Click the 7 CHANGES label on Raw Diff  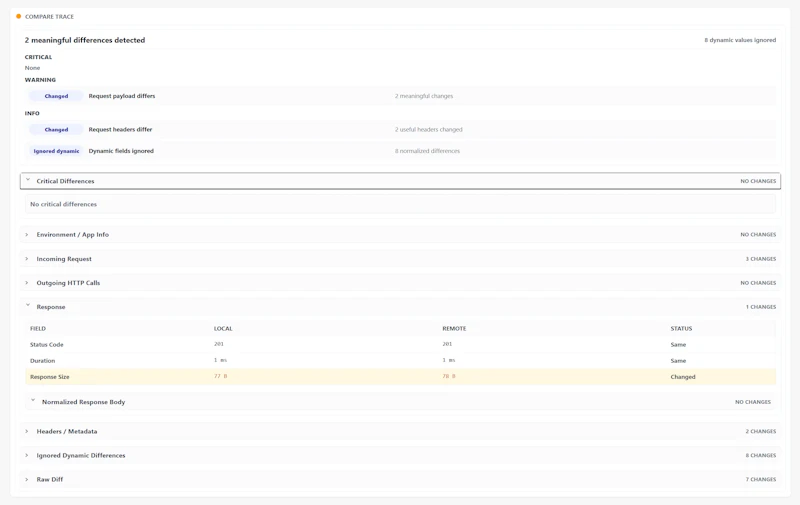click(761, 479)
